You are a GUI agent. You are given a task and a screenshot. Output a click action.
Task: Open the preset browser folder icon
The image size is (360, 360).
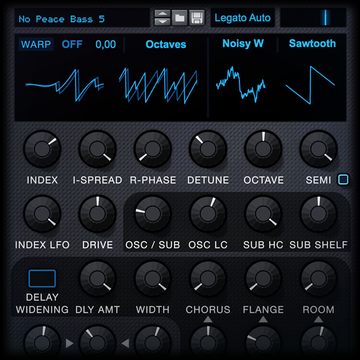coord(180,18)
